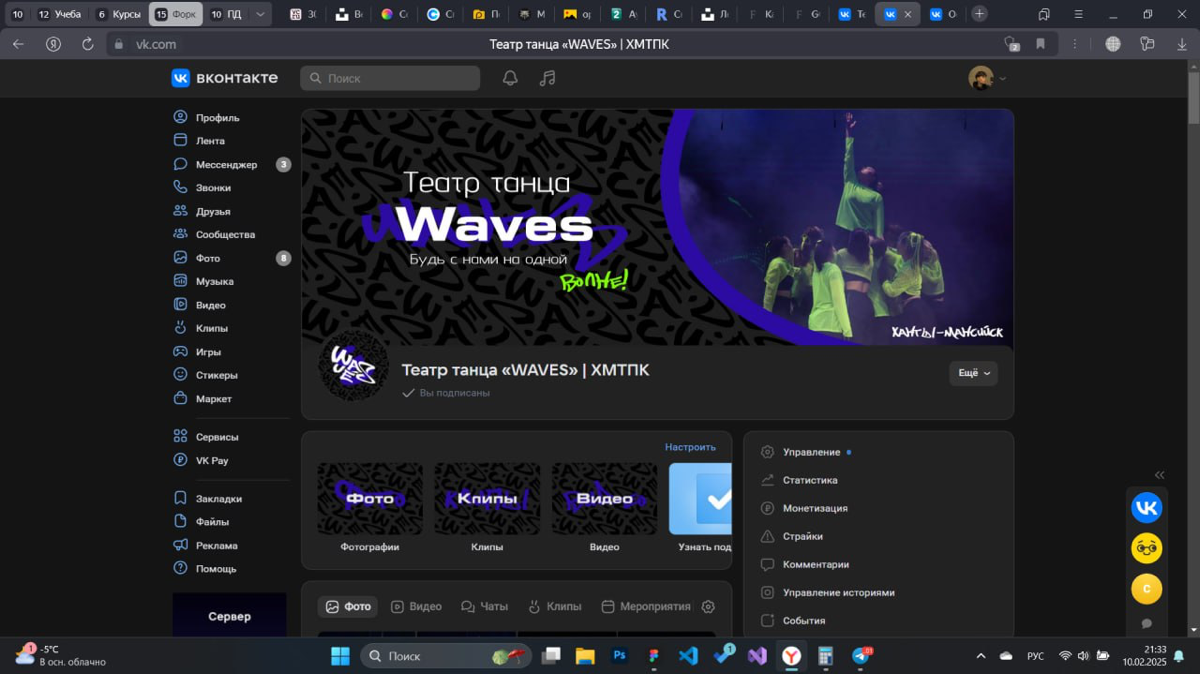The image size is (1200, 674).
Task: Select the Клипы content tab
Action: (x=554, y=607)
